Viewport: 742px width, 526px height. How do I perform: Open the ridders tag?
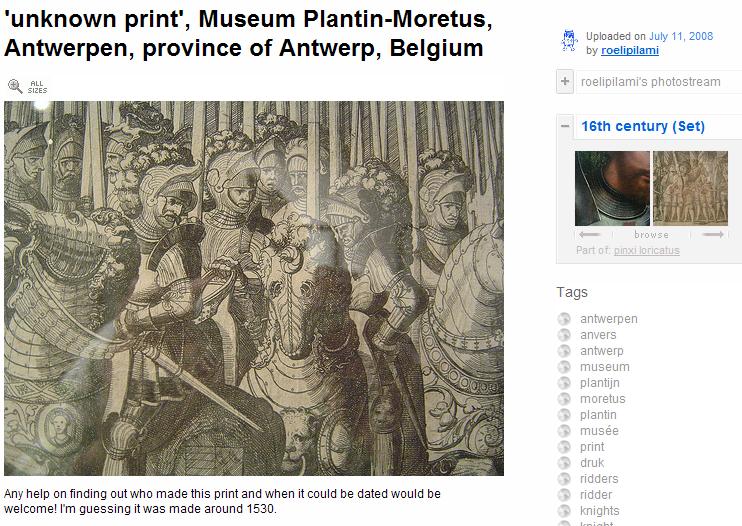tap(599, 479)
